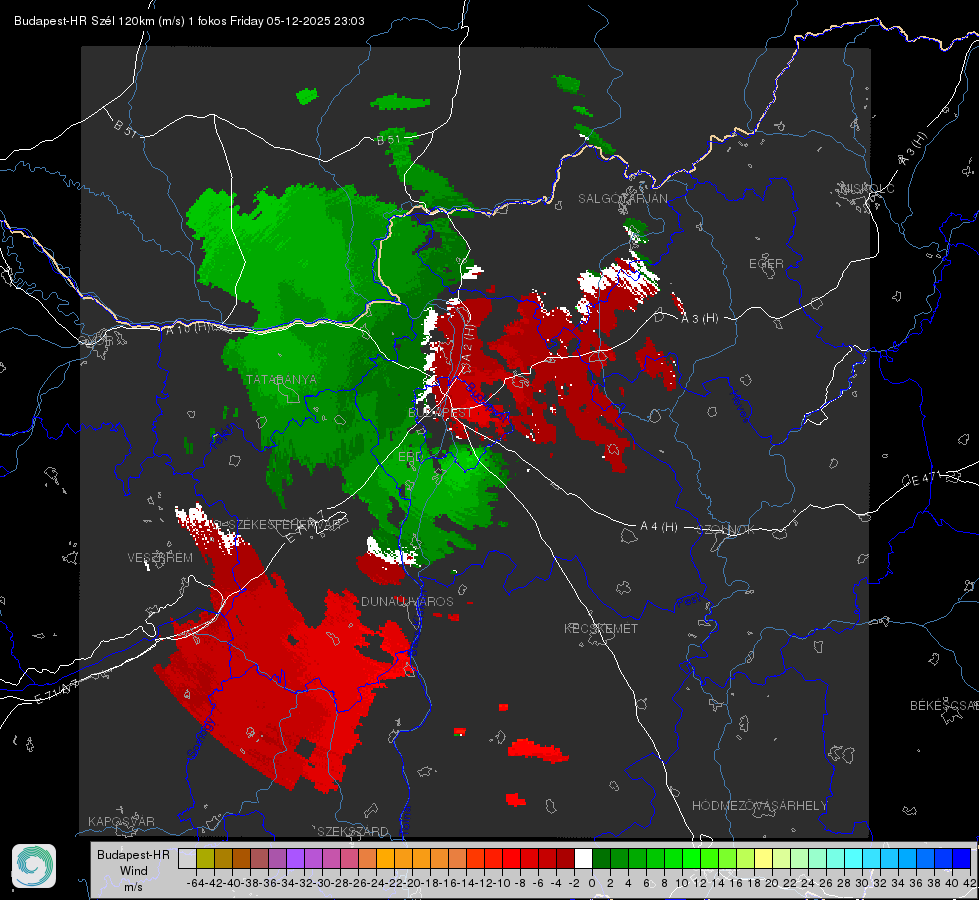
Task: Select the SZEKESFEHERVAR city label
Action: (x=283, y=525)
